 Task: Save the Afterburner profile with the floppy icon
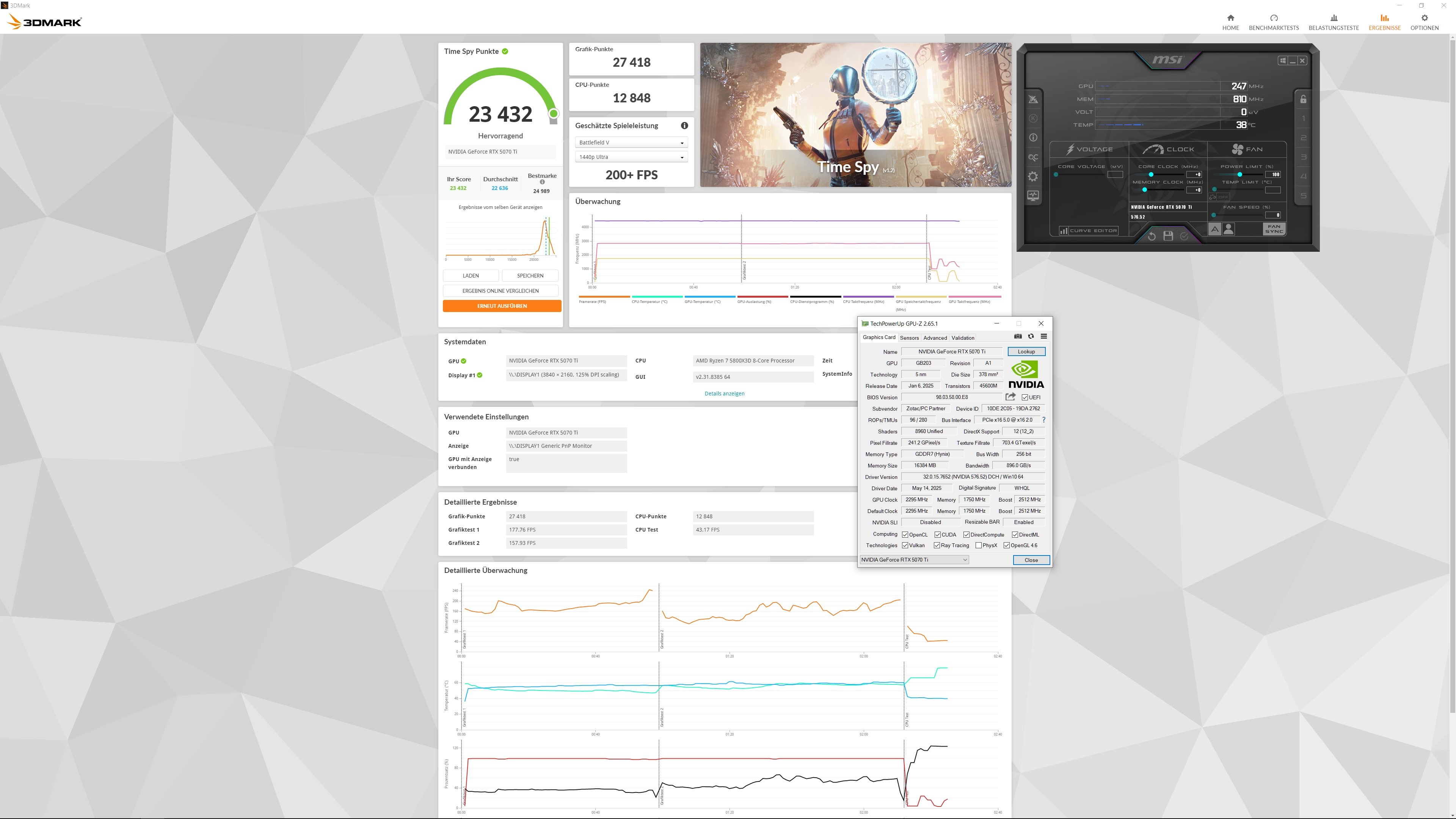coord(1168,236)
